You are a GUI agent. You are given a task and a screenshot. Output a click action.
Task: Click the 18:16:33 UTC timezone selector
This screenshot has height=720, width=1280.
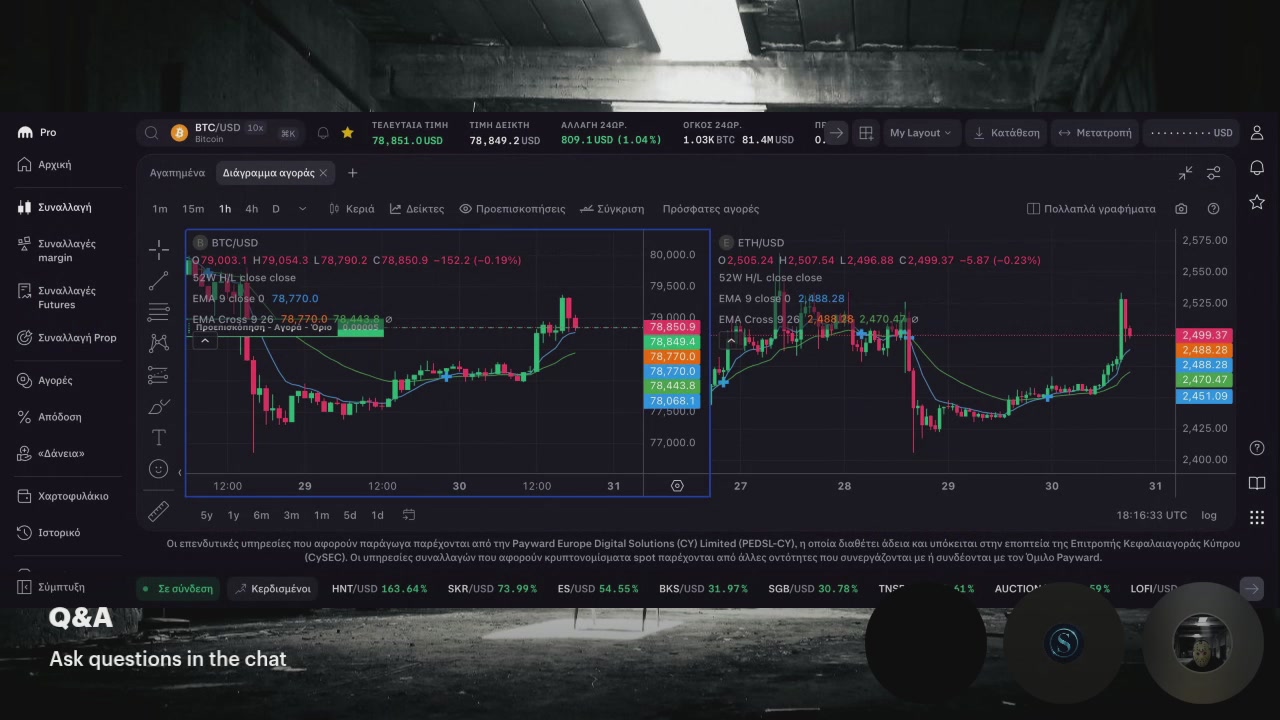[1151, 515]
